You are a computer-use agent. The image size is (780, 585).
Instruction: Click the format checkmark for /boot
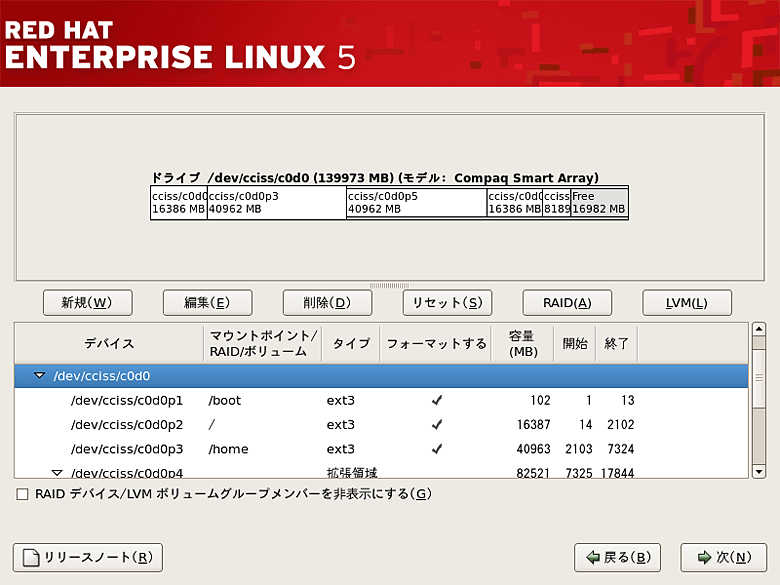pyautogui.click(x=437, y=400)
